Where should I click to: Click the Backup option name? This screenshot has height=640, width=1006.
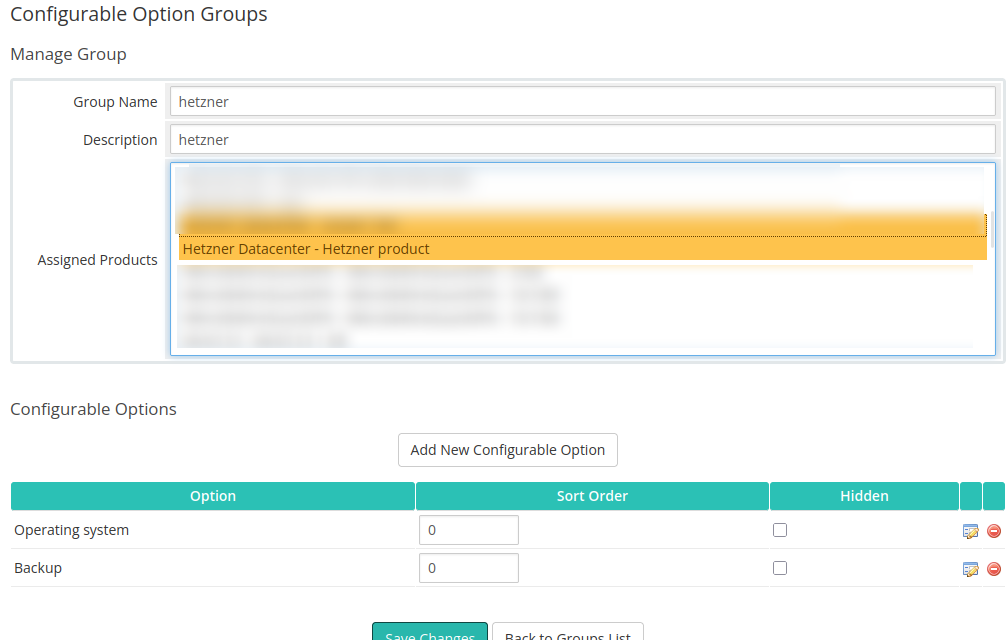[x=38, y=568]
